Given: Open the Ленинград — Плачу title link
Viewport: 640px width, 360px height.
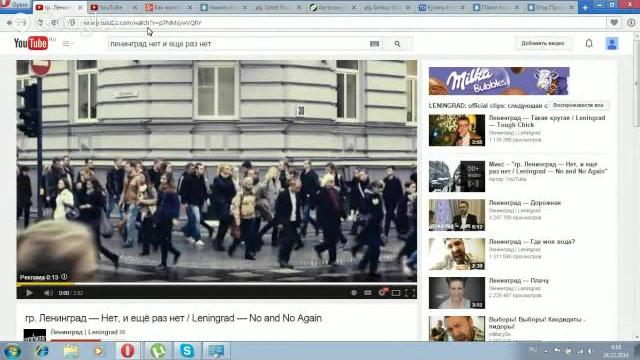Looking at the screenshot, I should (519, 280).
